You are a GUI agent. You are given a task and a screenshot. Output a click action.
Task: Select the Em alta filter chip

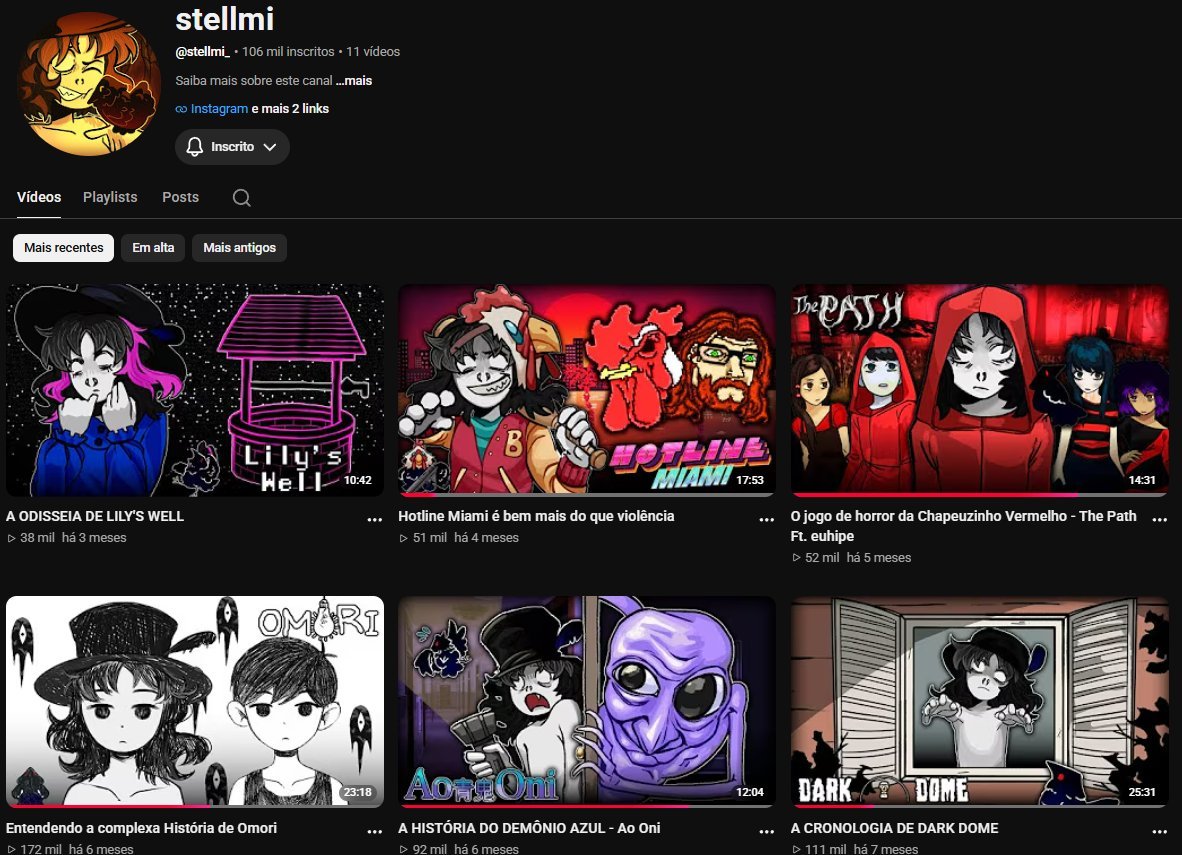(153, 247)
